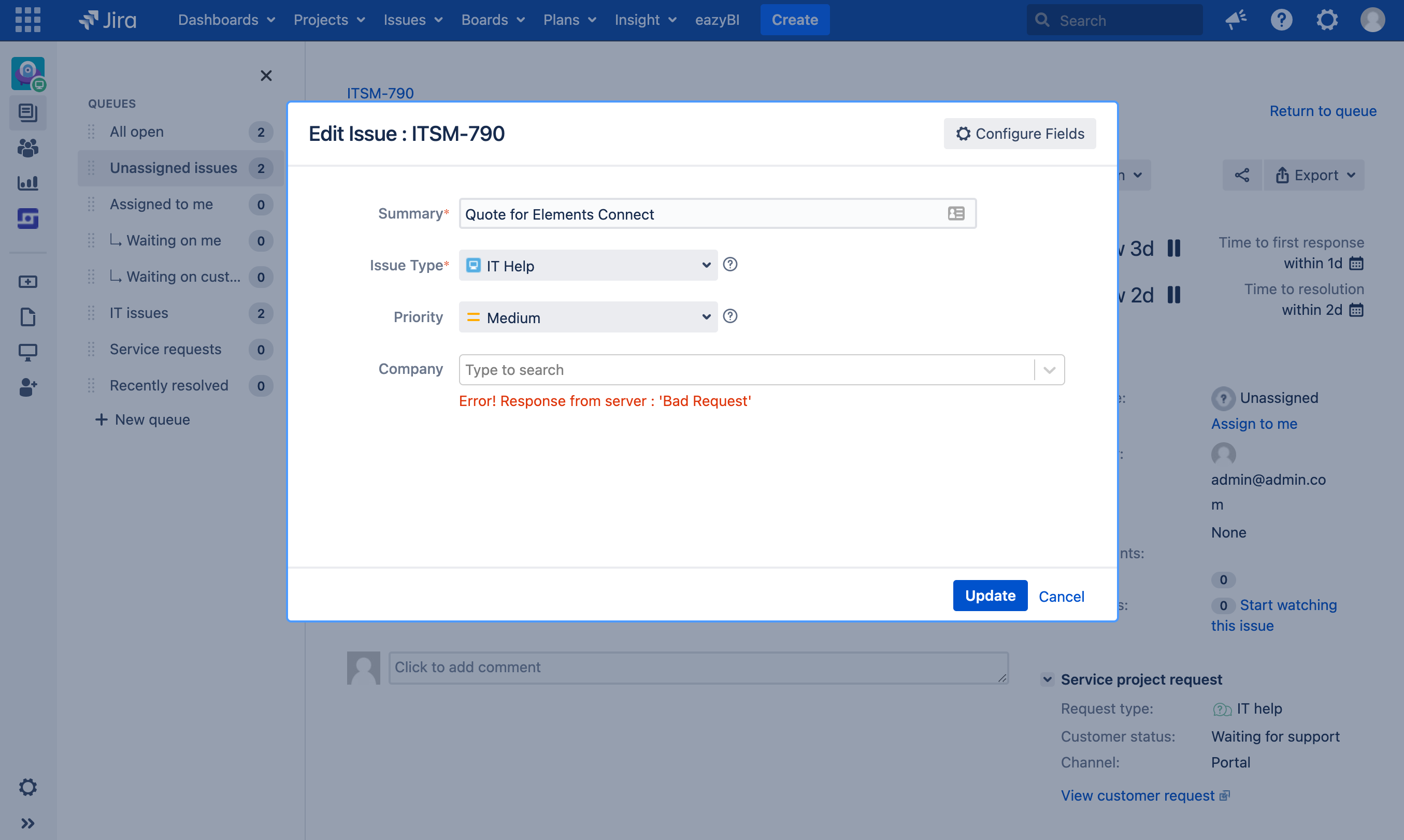The image size is (1404, 840).
Task: Change Priority using the Medium dropdown
Action: 588,317
